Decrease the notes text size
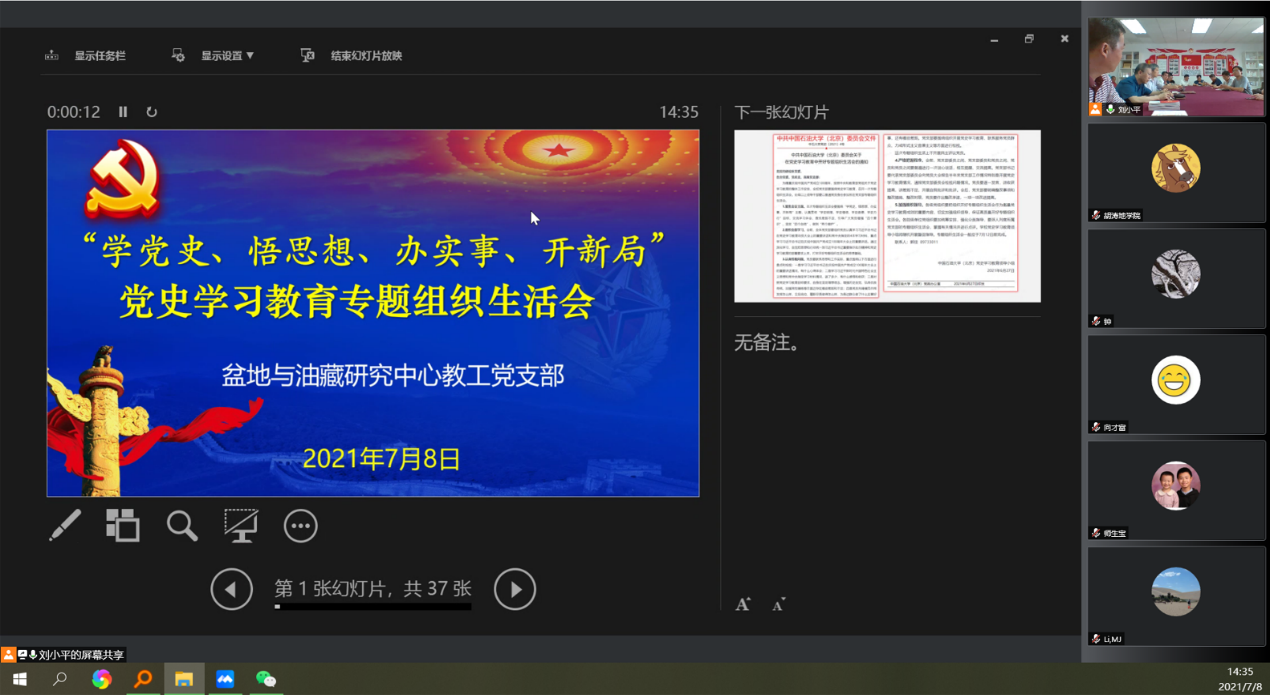 pyautogui.click(x=778, y=604)
